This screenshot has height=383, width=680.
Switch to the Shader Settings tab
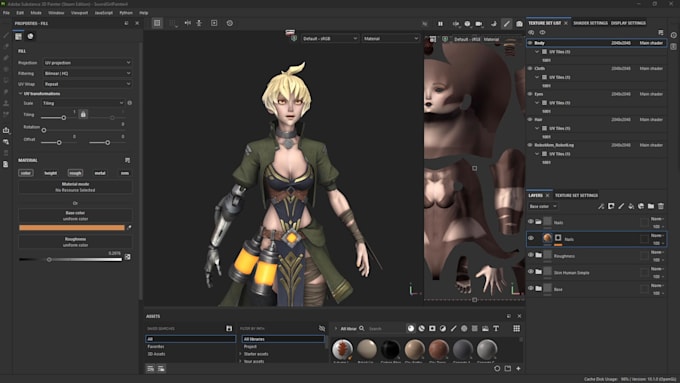(590, 23)
